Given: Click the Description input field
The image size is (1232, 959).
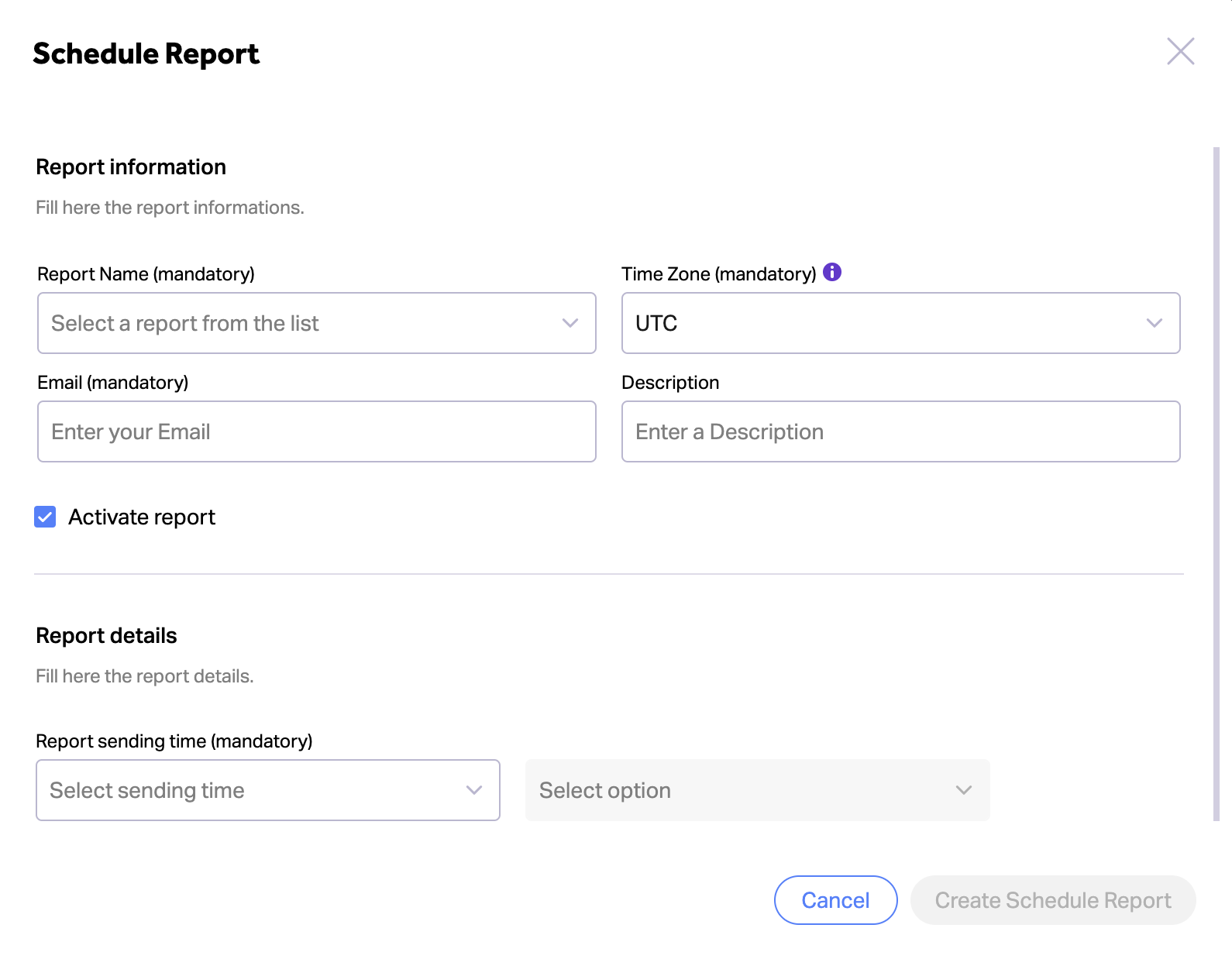Looking at the screenshot, I should tap(900, 431).
